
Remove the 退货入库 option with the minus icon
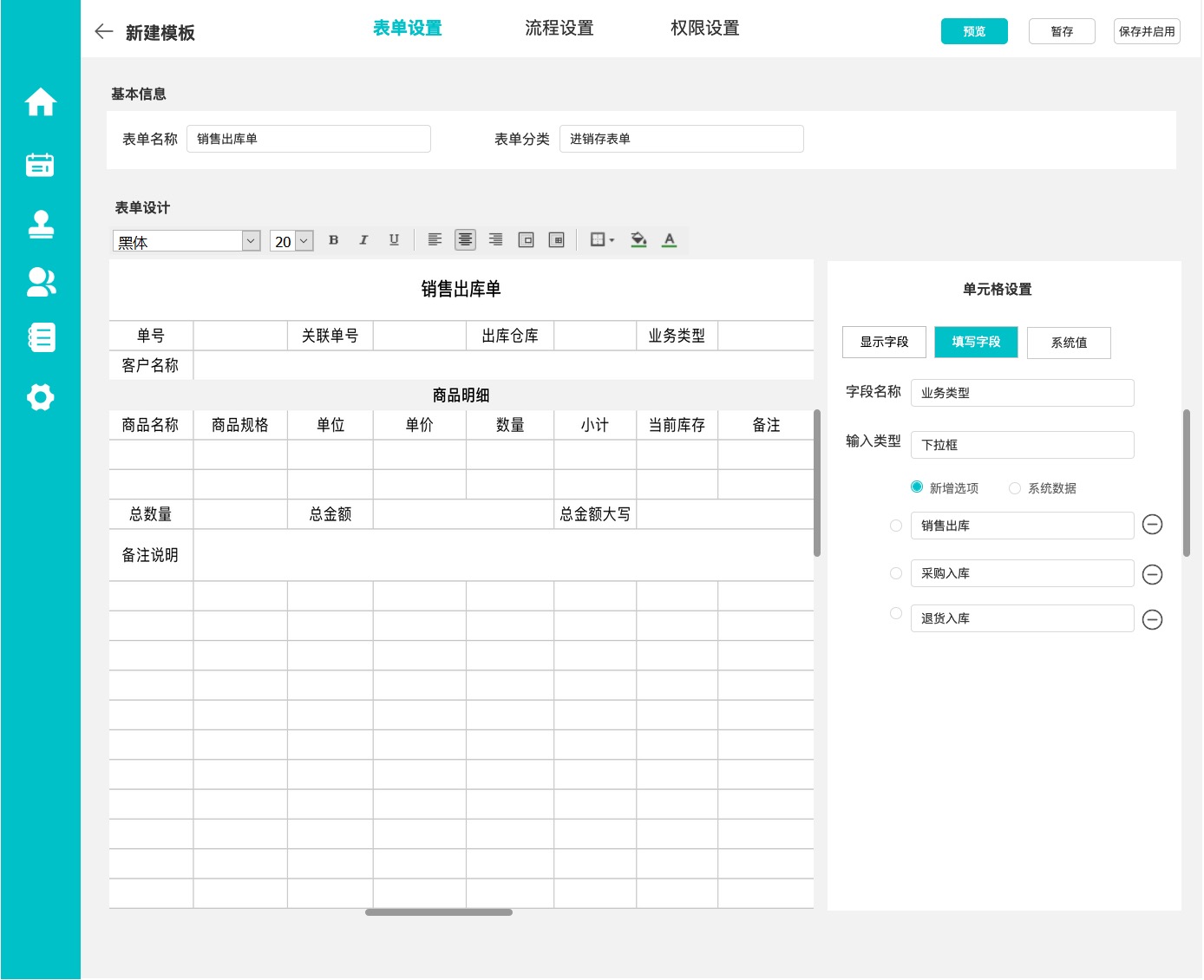[x=1152, y=619]
